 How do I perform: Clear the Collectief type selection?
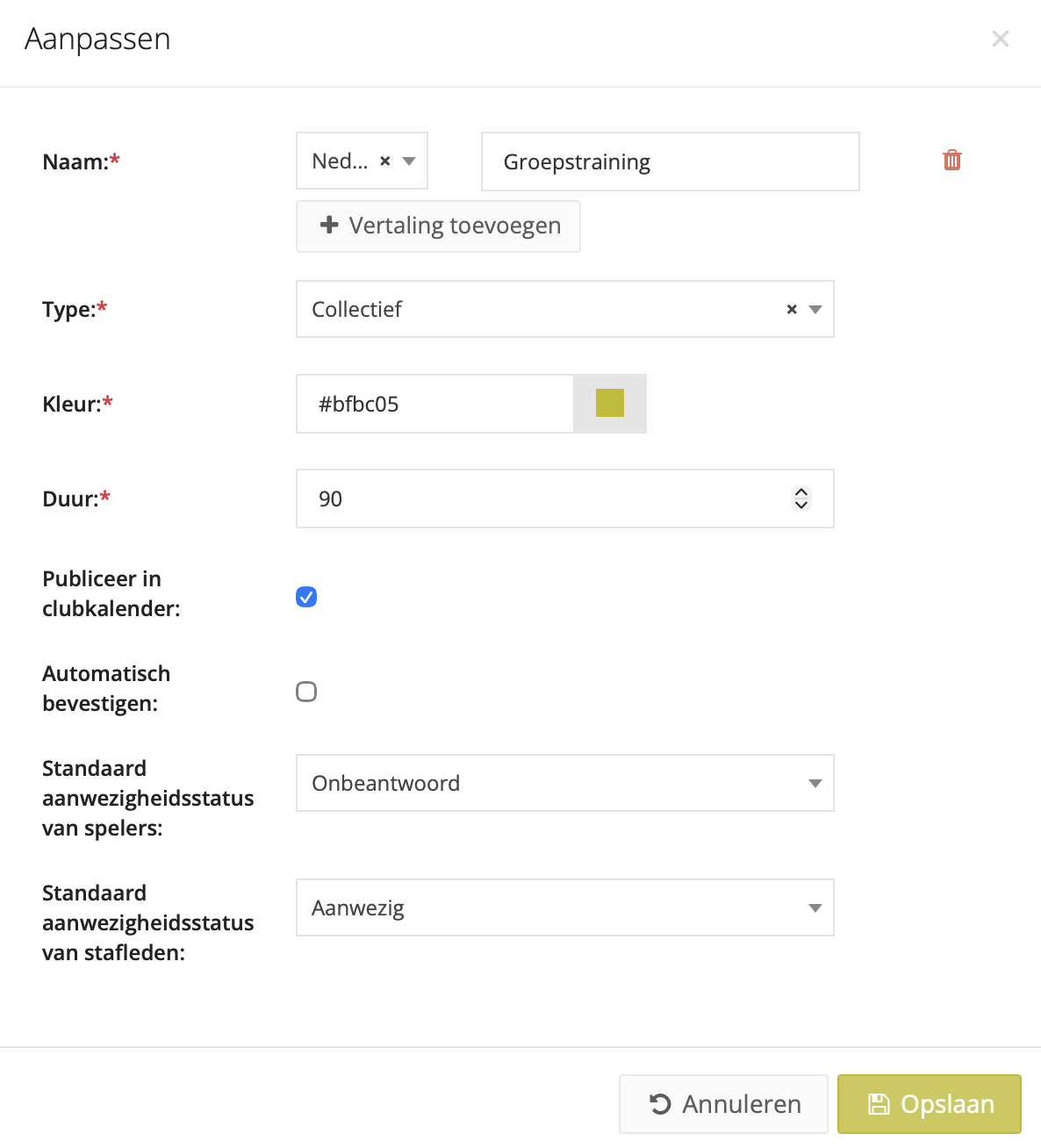792,309
